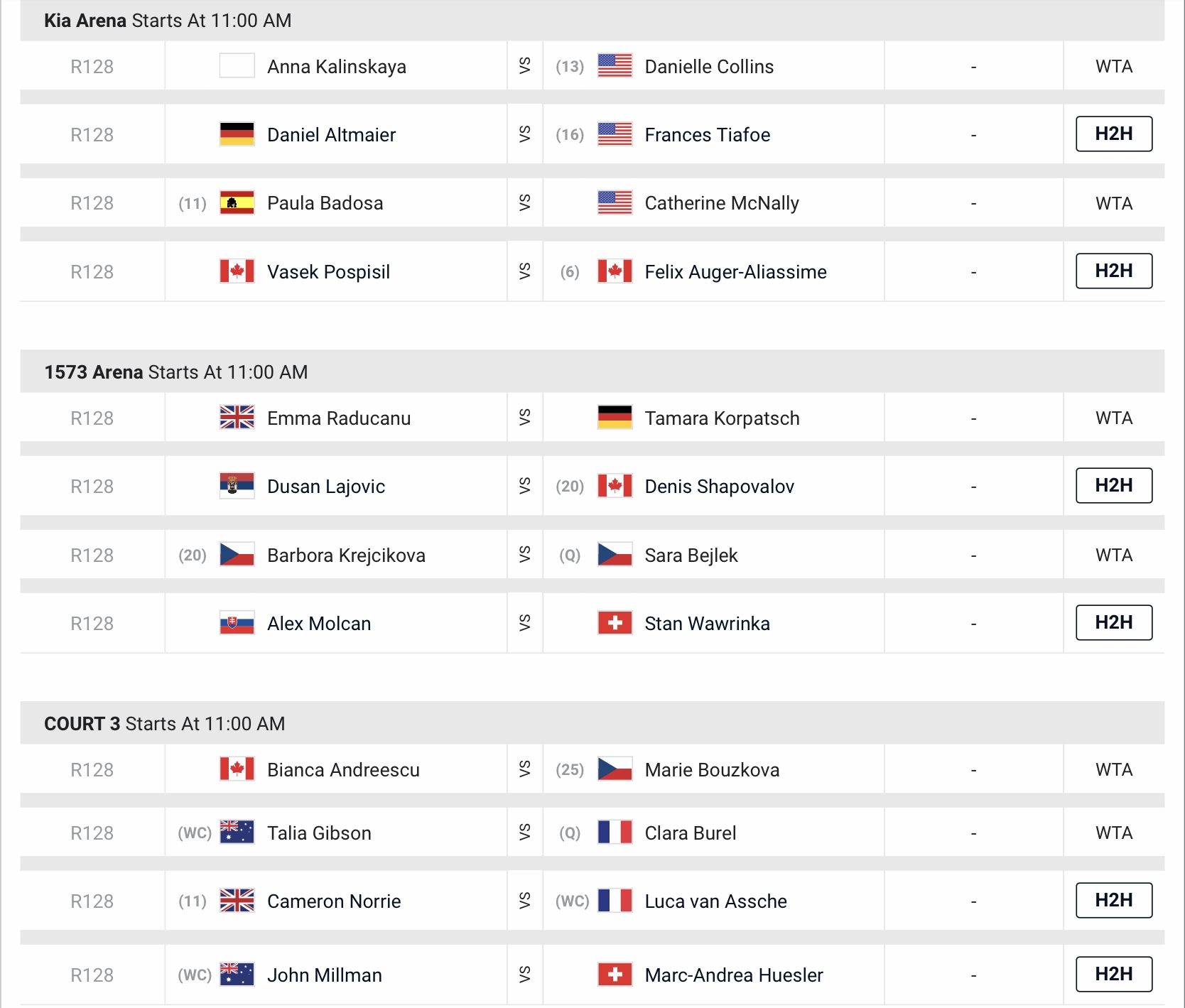Image resolution: width=1185 pixels, height=1008 pixels.
Task: Open H2H for Norrie vs van Assche
Action: coord(1113,900)
